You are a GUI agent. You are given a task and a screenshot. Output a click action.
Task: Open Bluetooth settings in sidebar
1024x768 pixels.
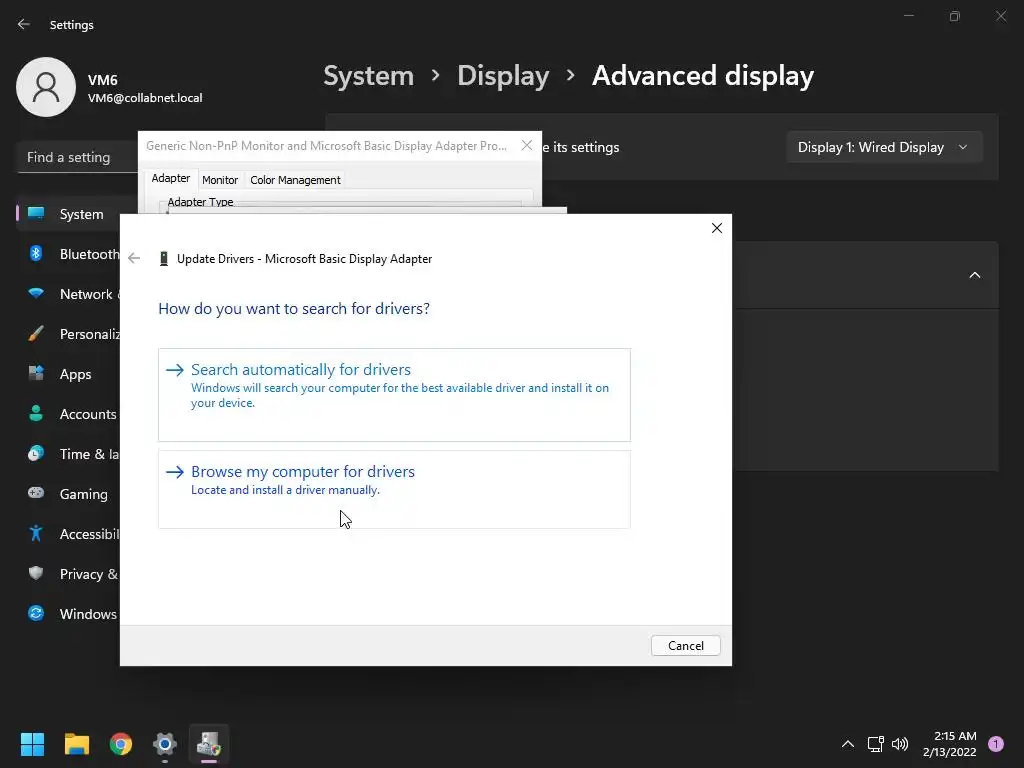click(69, 254)
